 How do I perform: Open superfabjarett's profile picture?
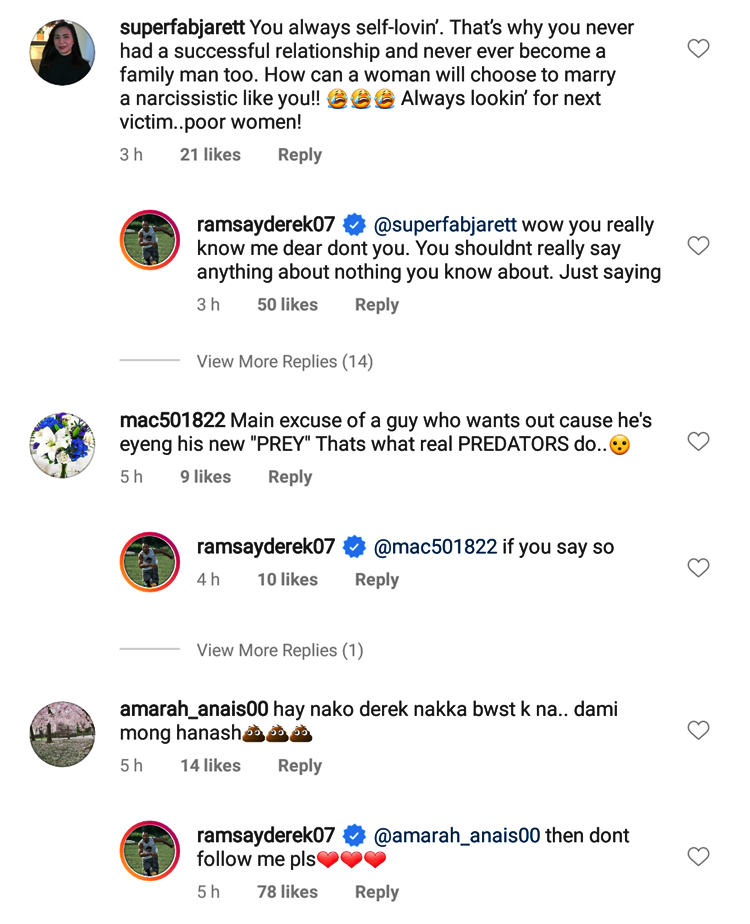[x=62, y=53]
